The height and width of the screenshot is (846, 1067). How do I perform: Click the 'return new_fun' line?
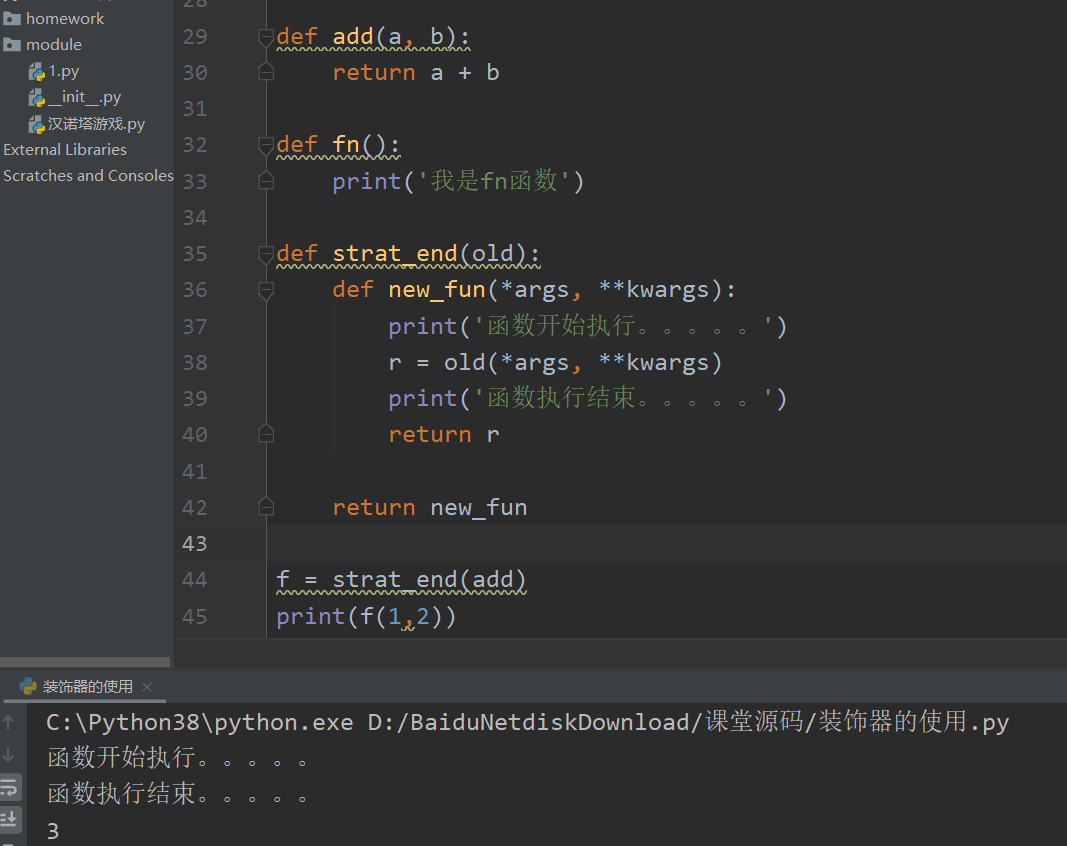point(429,507)
